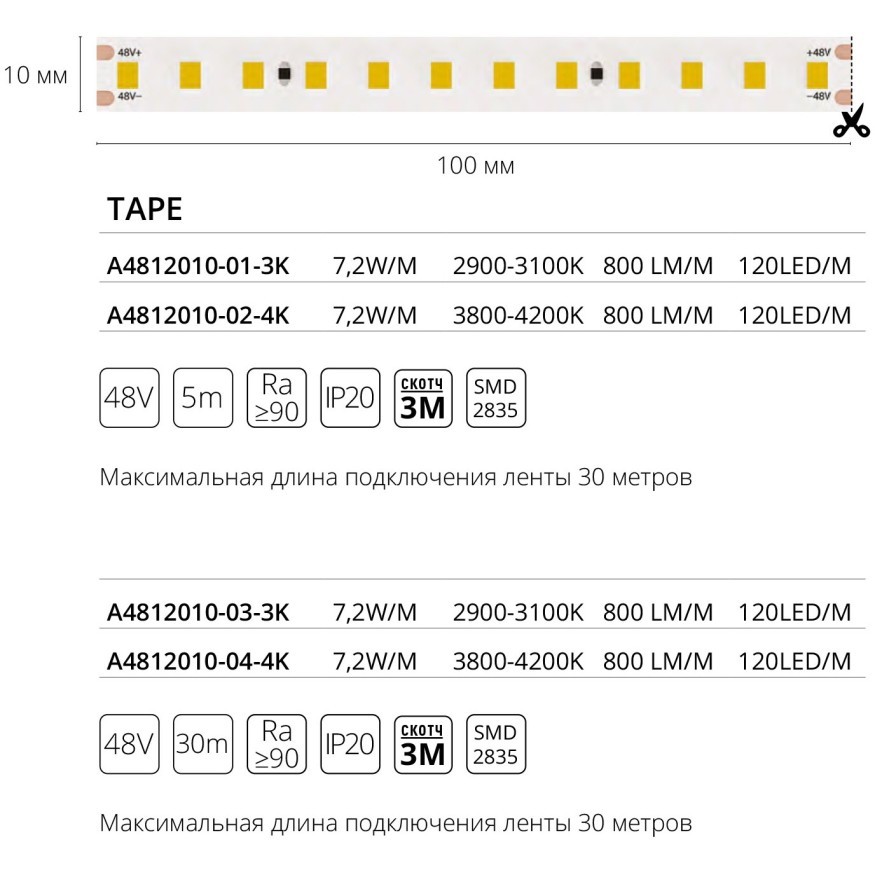Click the 48V icon in first row

(x=129, y=399)
